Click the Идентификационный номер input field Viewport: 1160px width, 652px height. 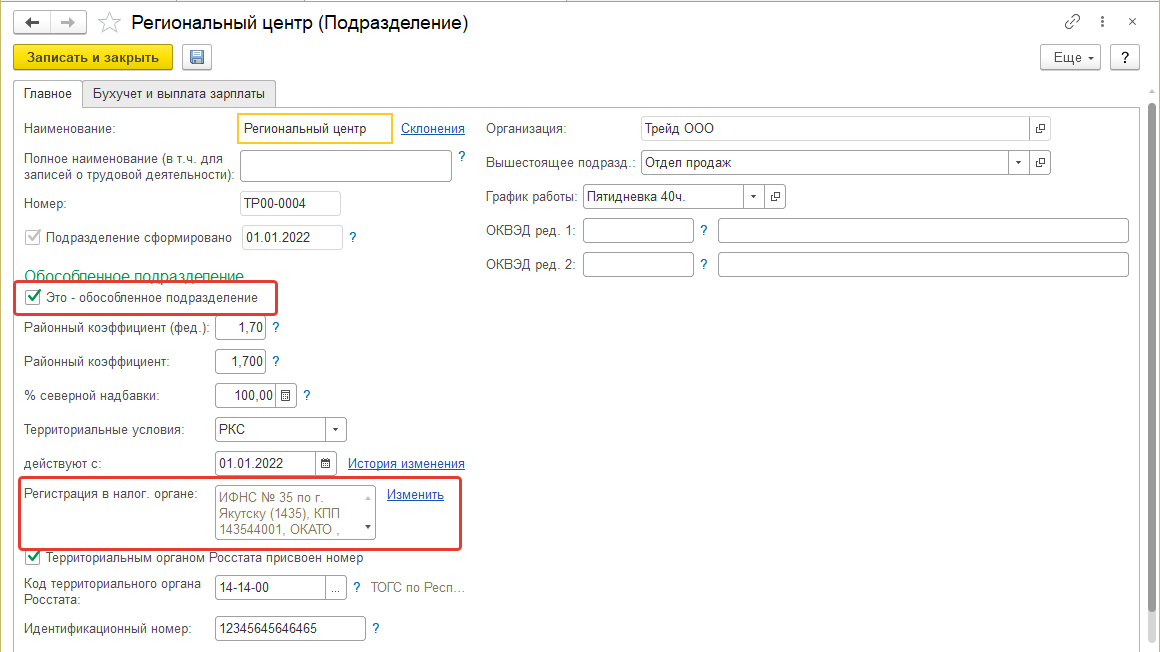coord(290,628)
